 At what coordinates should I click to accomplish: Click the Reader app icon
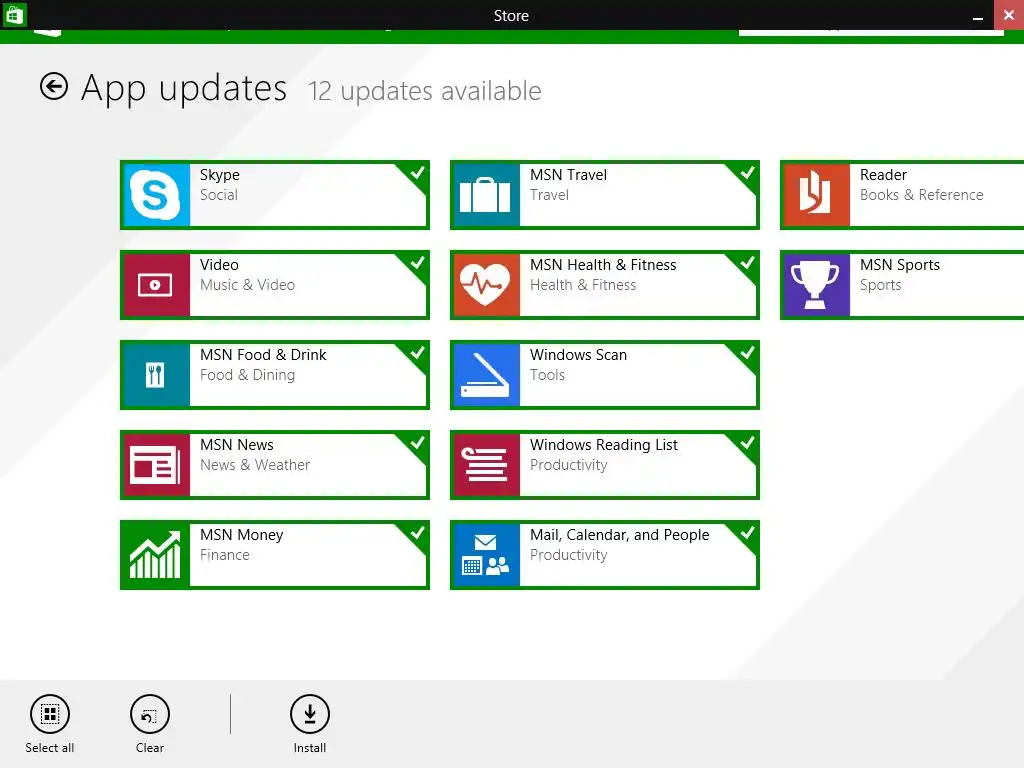(x=816, y=195)
